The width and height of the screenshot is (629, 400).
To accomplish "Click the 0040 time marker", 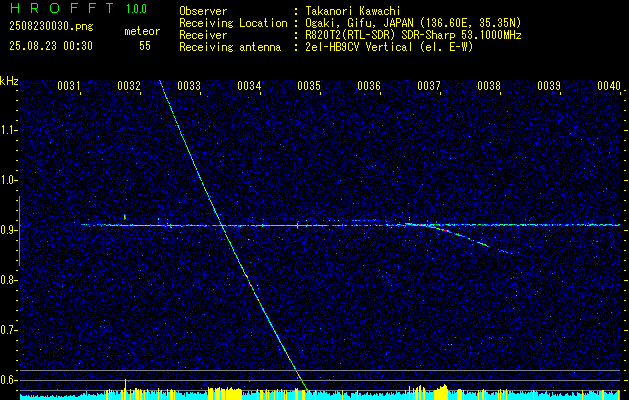I will [609, 86].
